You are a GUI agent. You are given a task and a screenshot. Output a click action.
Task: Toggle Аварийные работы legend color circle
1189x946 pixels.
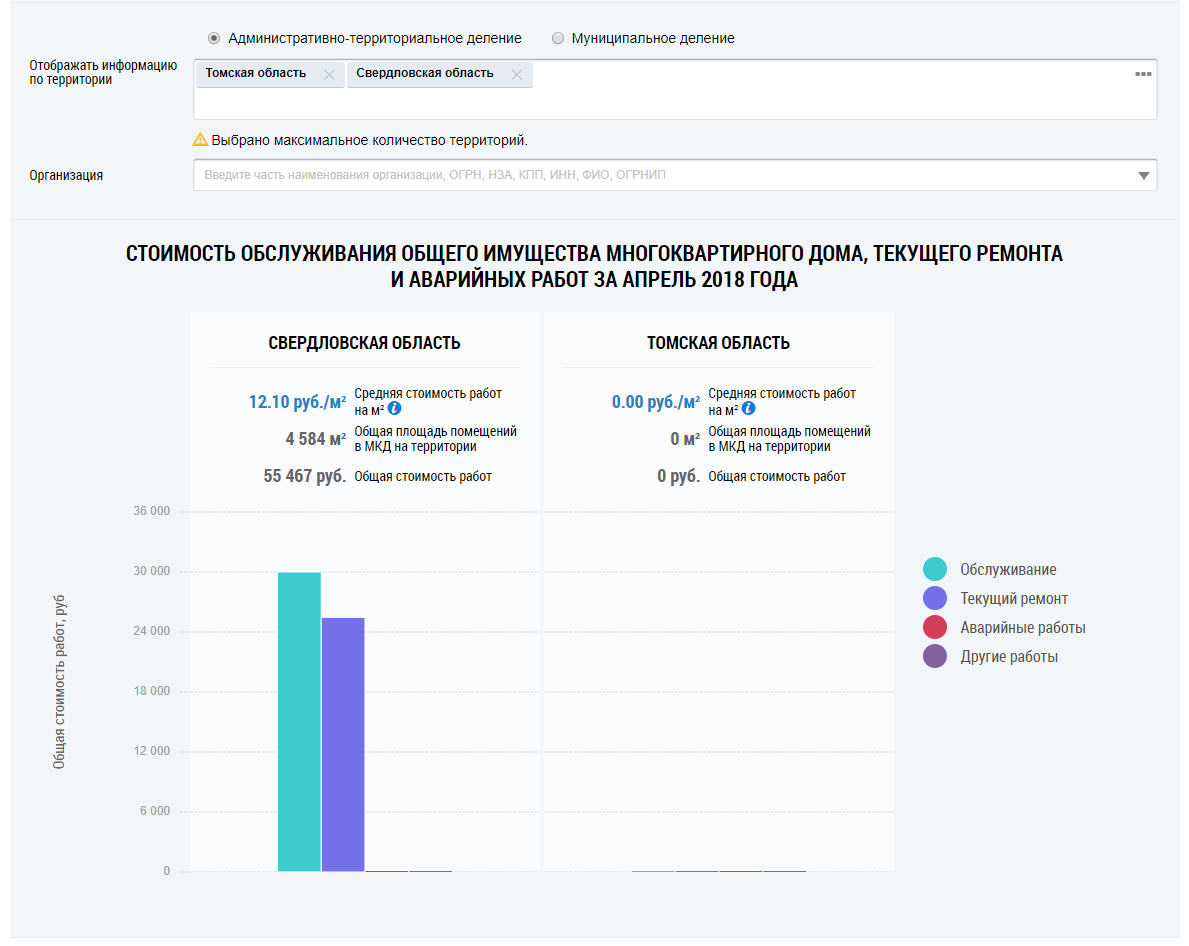(x=935, y=628)
